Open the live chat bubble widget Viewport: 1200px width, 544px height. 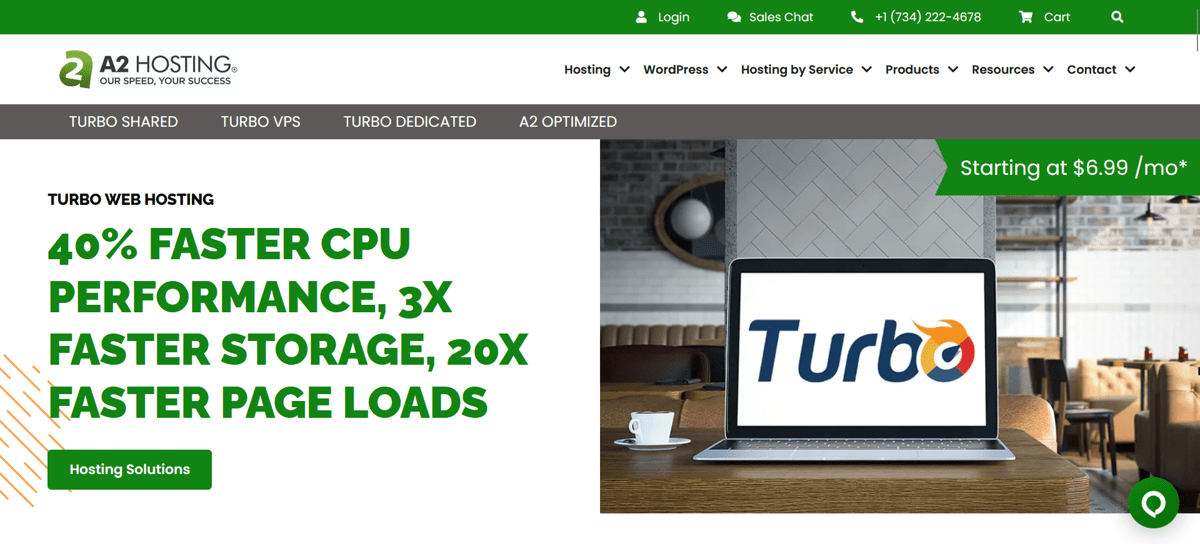(x=1153, y=503)
